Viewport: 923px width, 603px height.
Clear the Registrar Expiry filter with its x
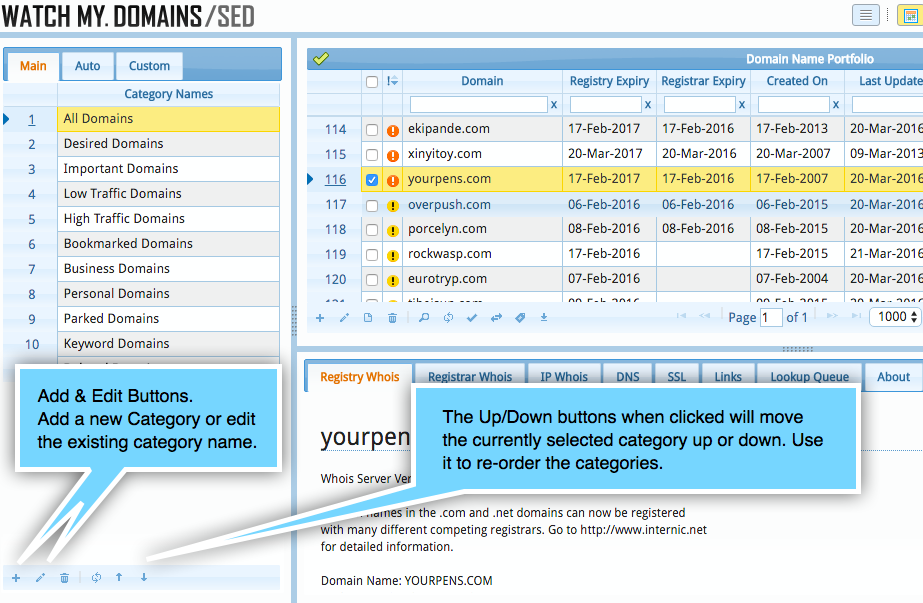point(742,105)
